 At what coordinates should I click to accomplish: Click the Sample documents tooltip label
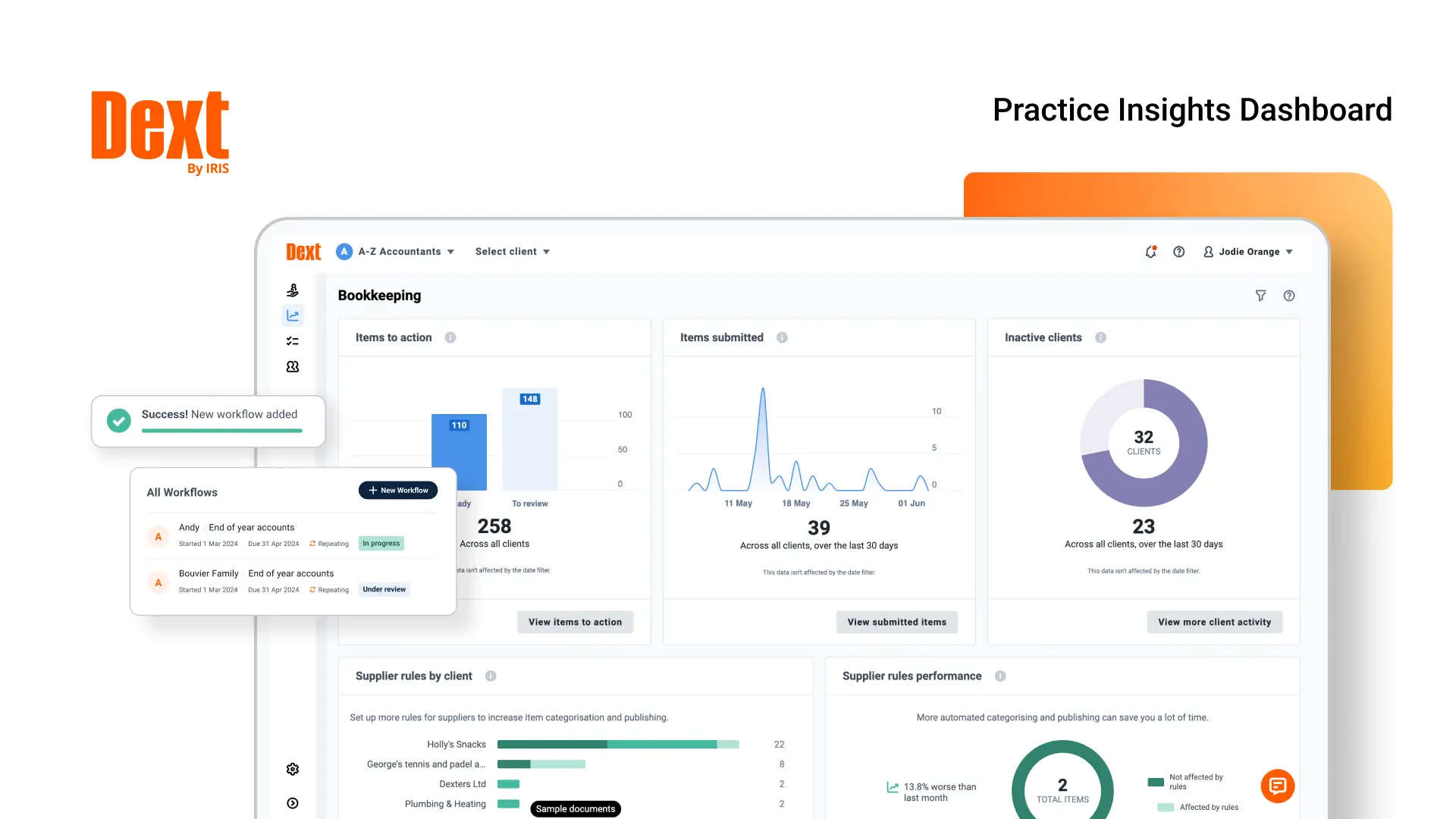point(576,809)
